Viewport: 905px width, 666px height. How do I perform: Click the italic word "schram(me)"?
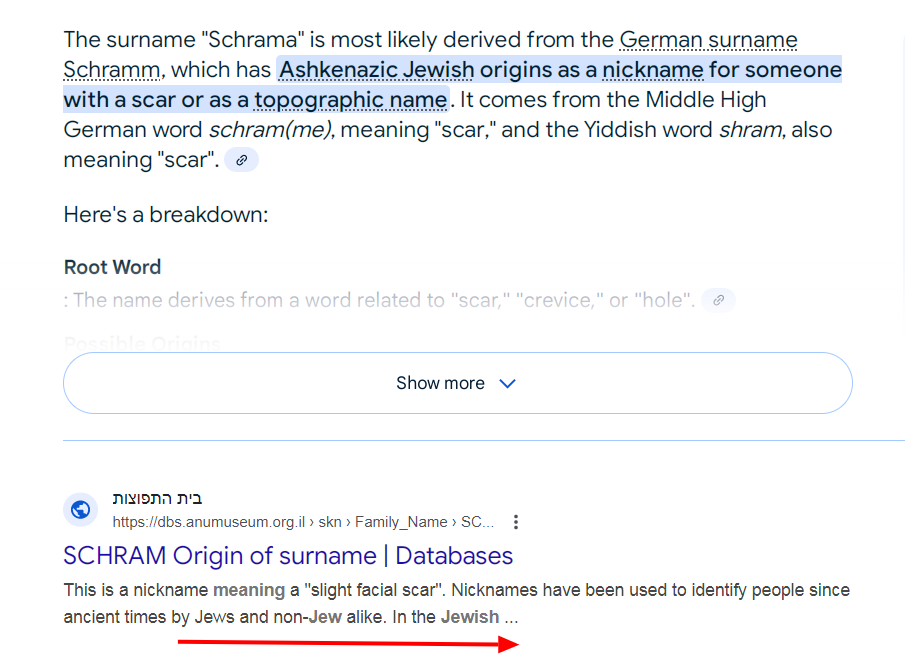pos(271,130)
